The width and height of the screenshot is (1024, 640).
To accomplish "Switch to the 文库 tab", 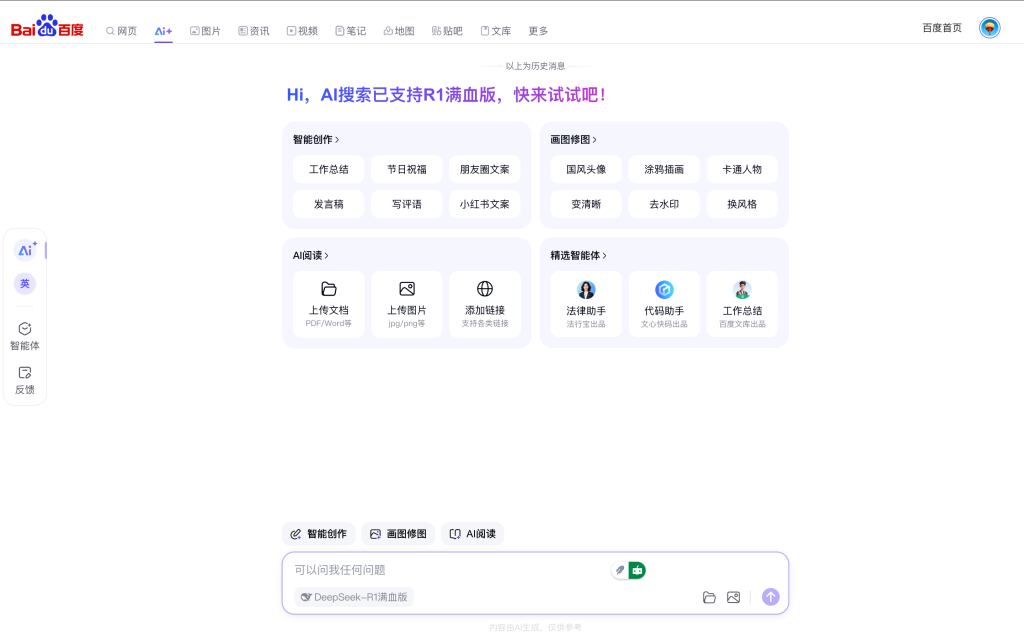I will (x=496, y=31).
